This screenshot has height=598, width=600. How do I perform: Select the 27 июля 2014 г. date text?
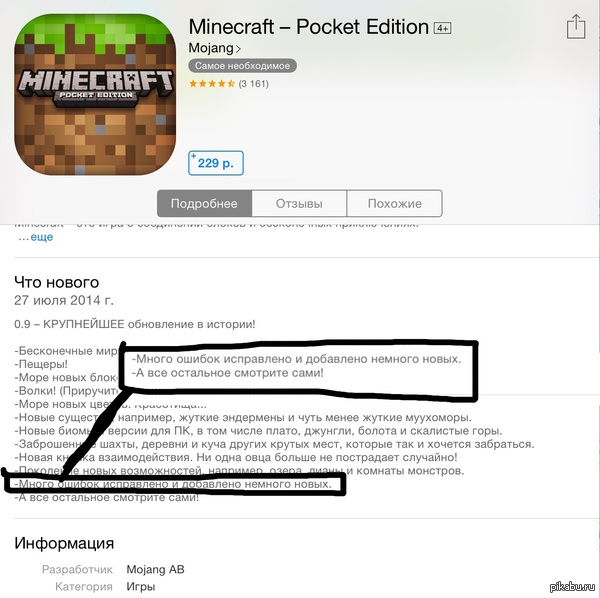point(64,300)
